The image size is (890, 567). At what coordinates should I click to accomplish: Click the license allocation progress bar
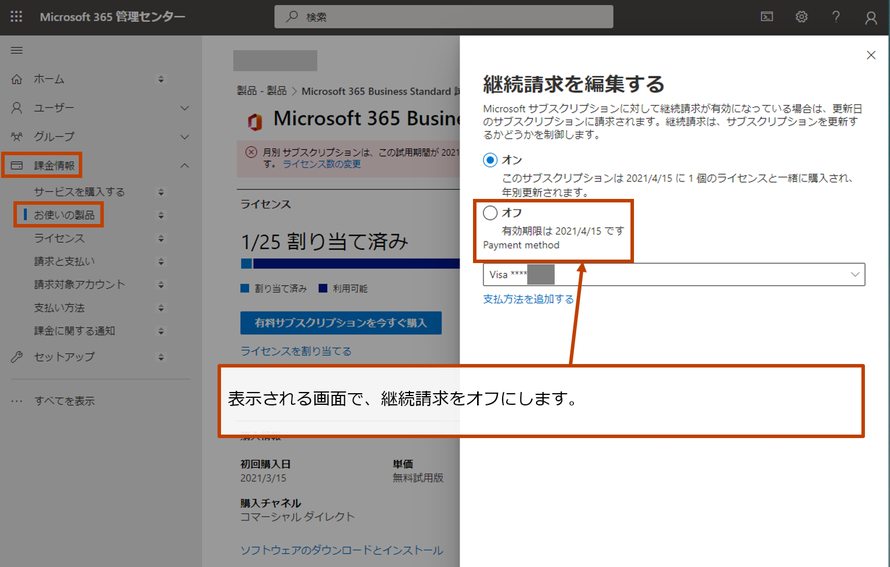340,265
